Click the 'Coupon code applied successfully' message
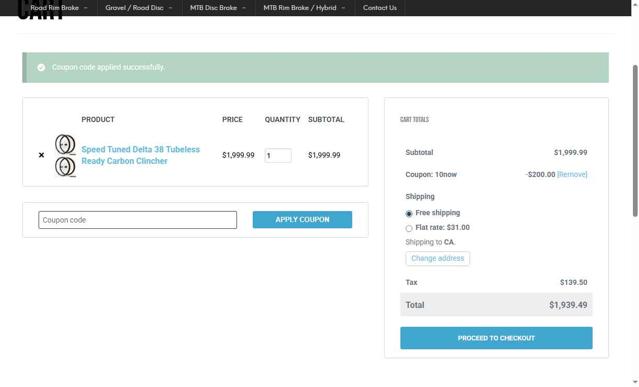 click(108, 67)
